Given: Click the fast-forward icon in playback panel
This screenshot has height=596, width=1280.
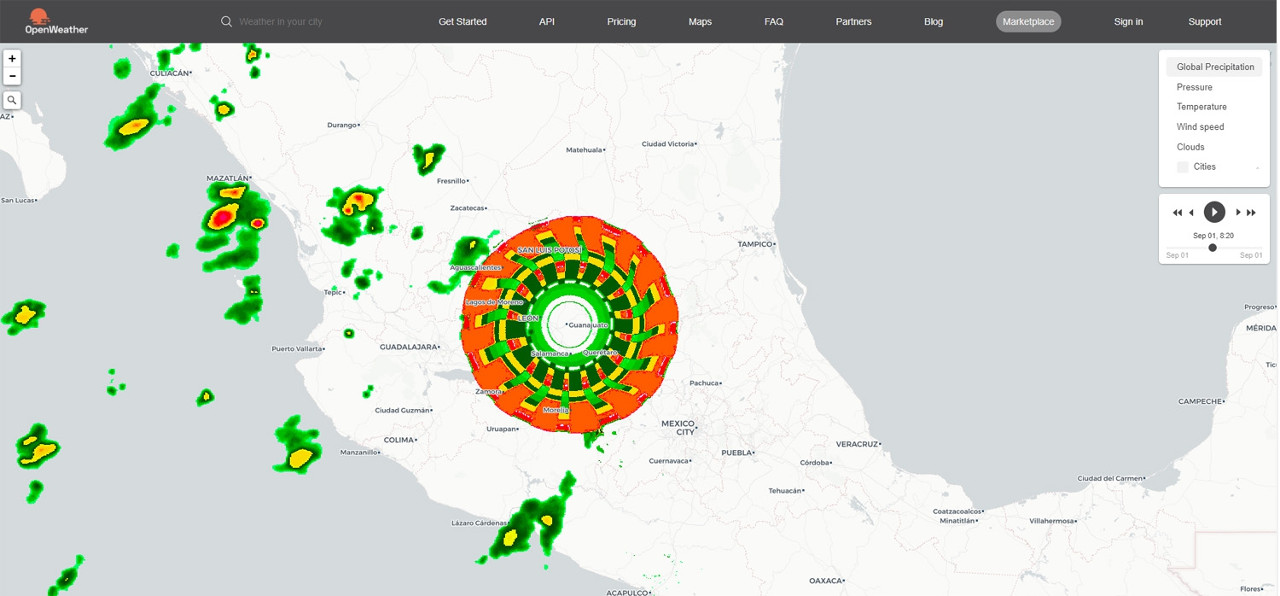Looking at the screenshot, I should (1252, 212).
